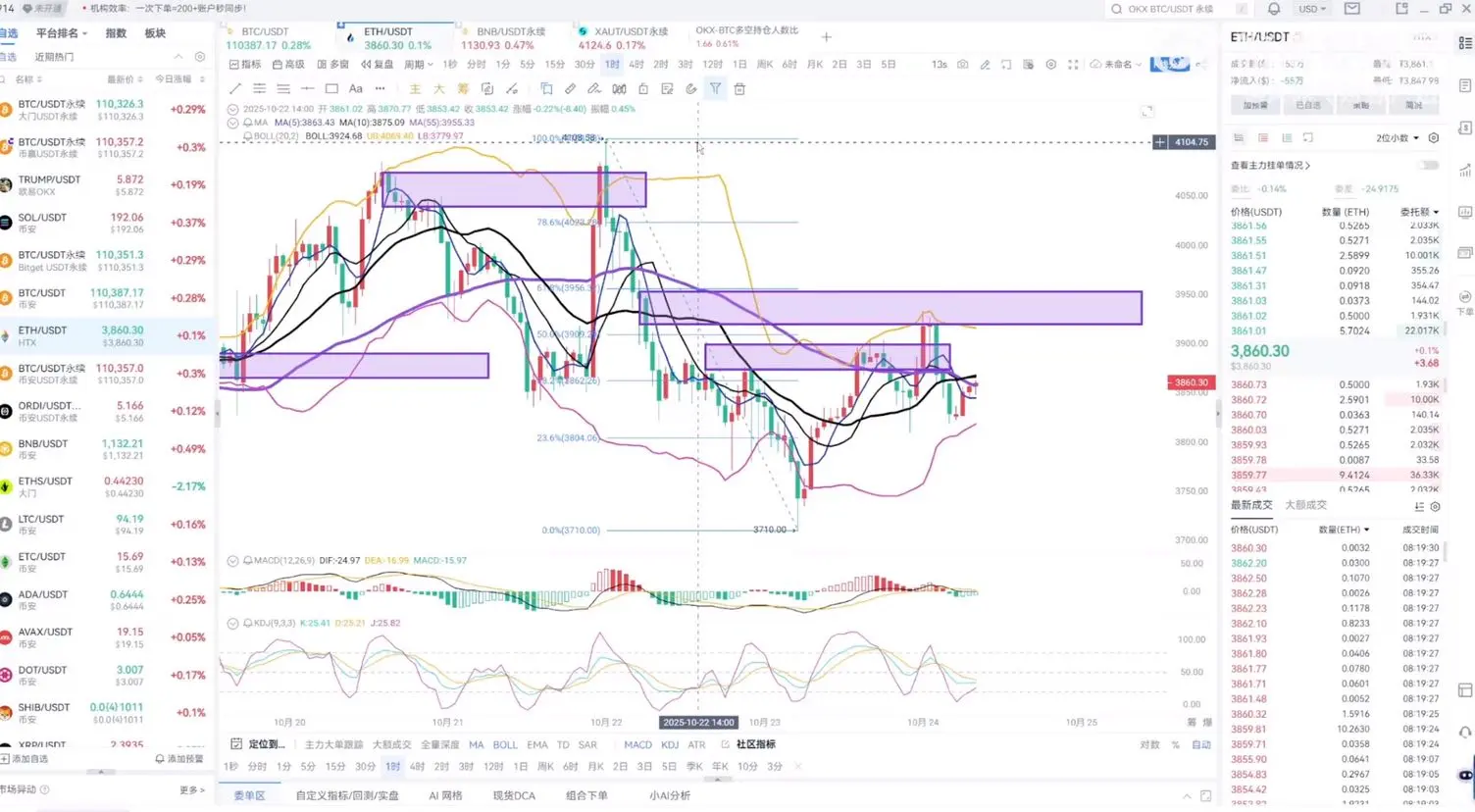Image resolution: width=1475 pixels, height=812 pixels.
Task: Click the trash icon to delete drawings
Action: 739,89
